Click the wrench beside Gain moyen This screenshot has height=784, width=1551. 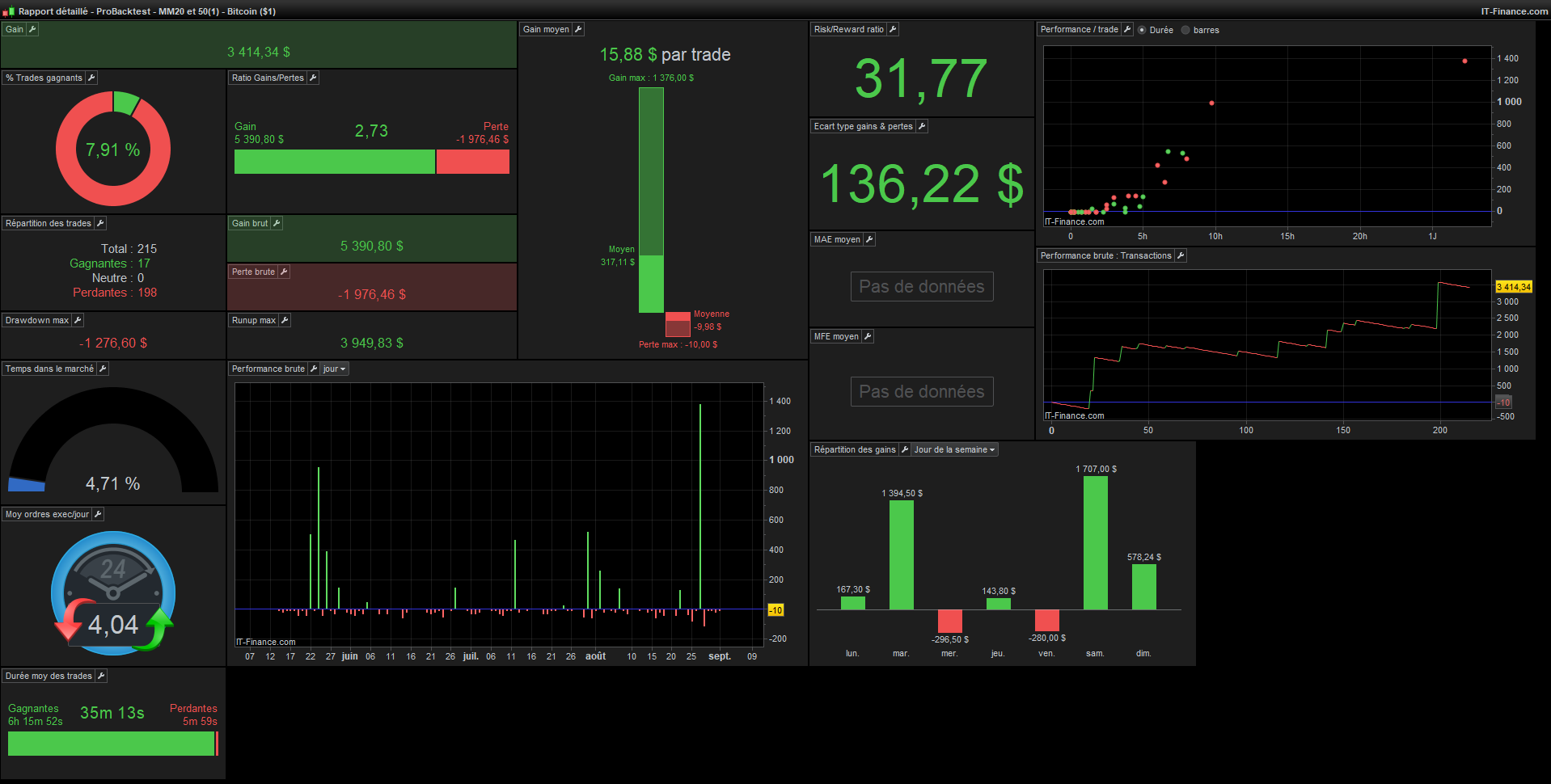point(578,29)
